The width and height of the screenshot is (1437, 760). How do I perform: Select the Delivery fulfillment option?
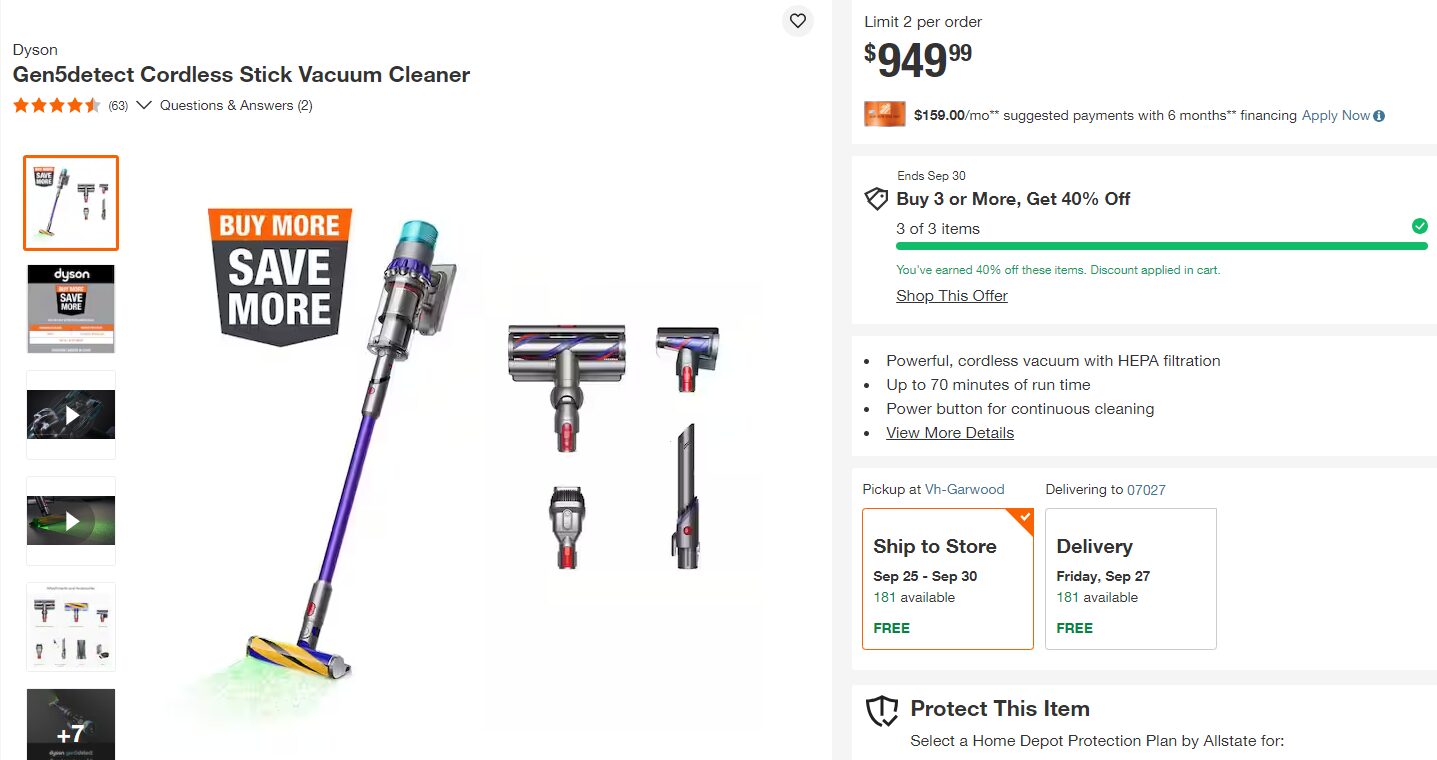click(x=1130, y=579)
